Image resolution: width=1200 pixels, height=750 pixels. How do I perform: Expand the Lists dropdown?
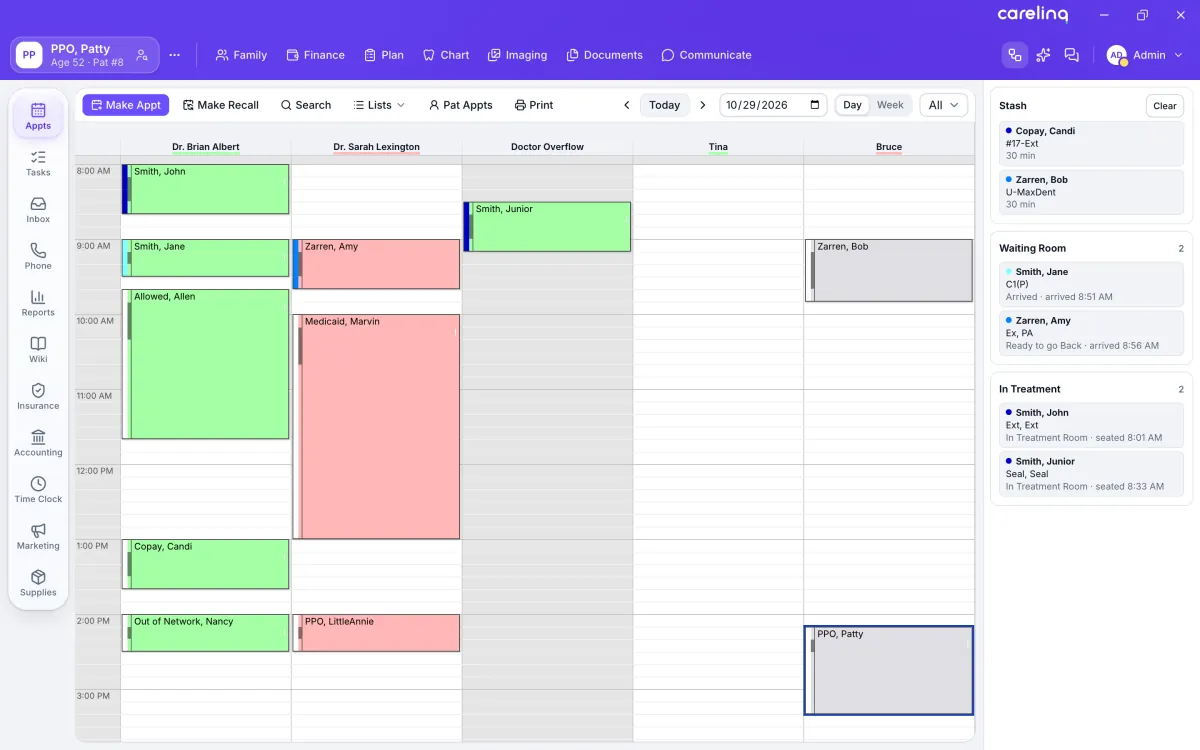[379, 105]
